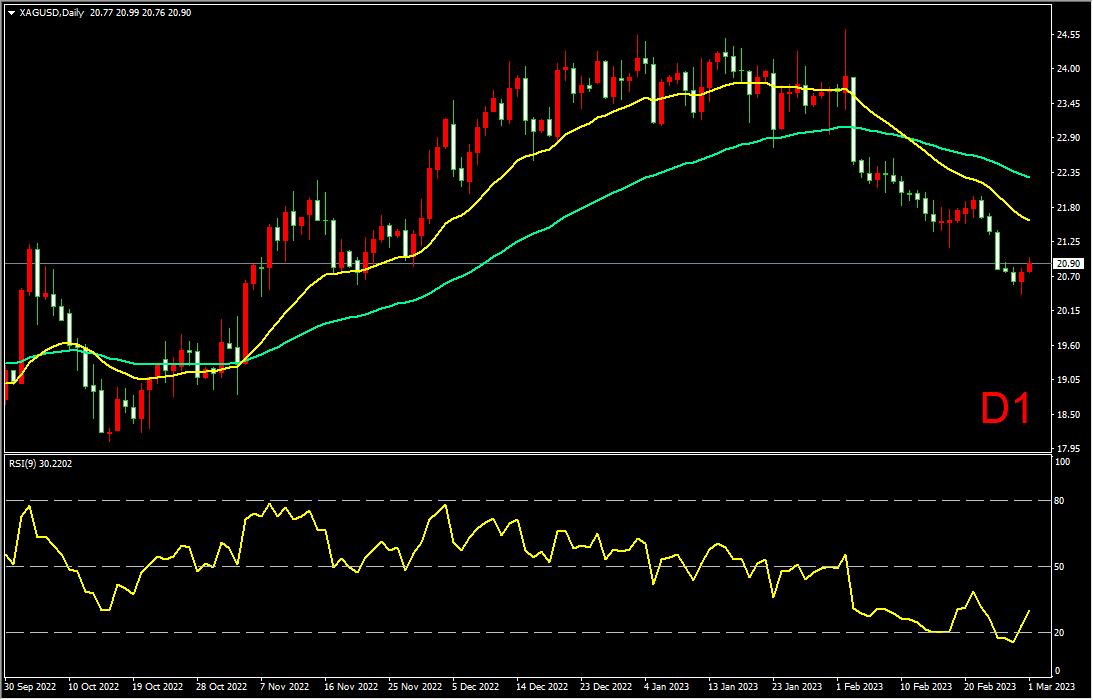Click the 14 Dec 2022 date label
The image size is (1093, 700).
coord(540,687)
